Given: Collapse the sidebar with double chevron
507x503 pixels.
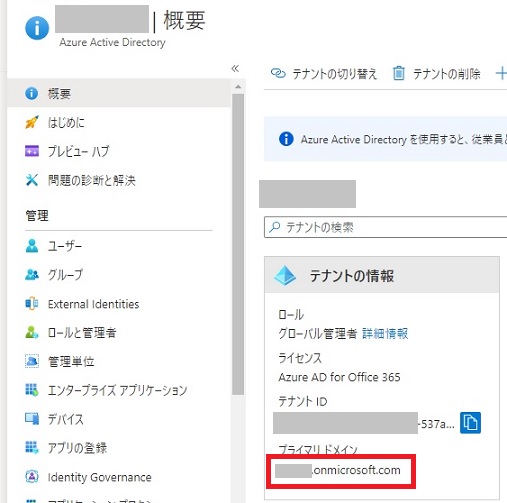Looking at the screenshot, I should [235, 68].
